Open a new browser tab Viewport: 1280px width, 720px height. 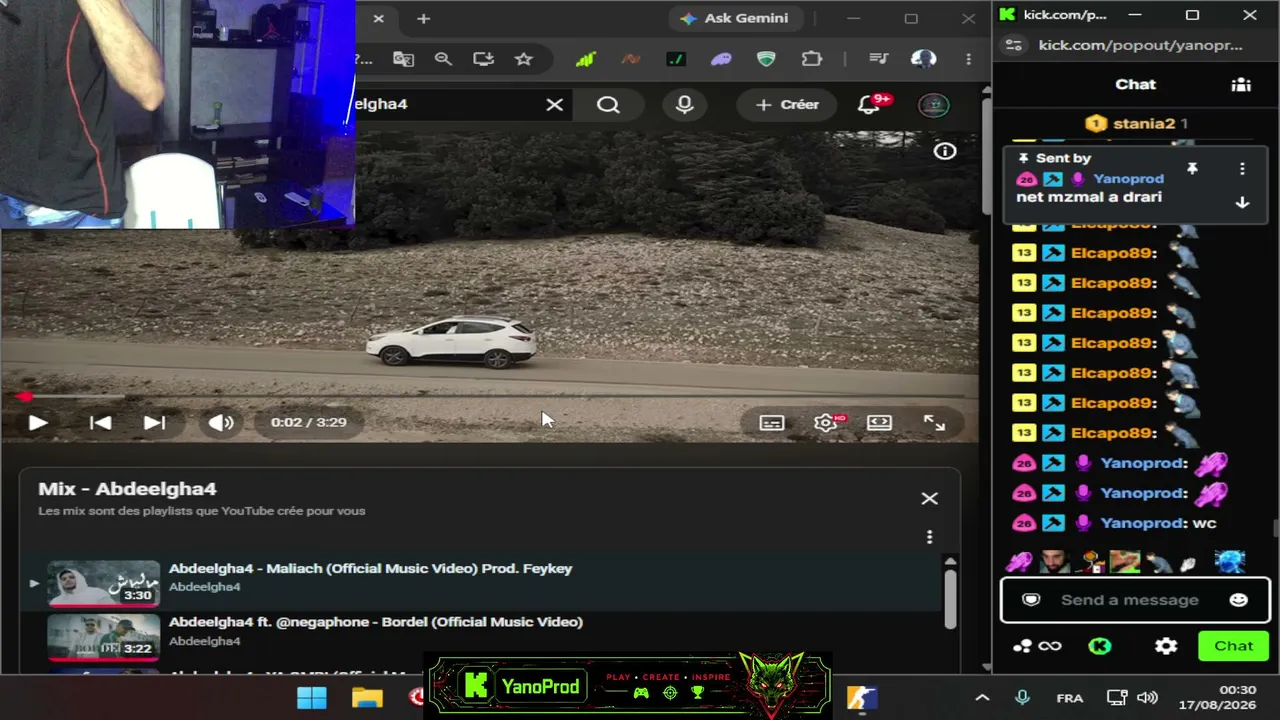pyautogui.click(x=423, y=18)
